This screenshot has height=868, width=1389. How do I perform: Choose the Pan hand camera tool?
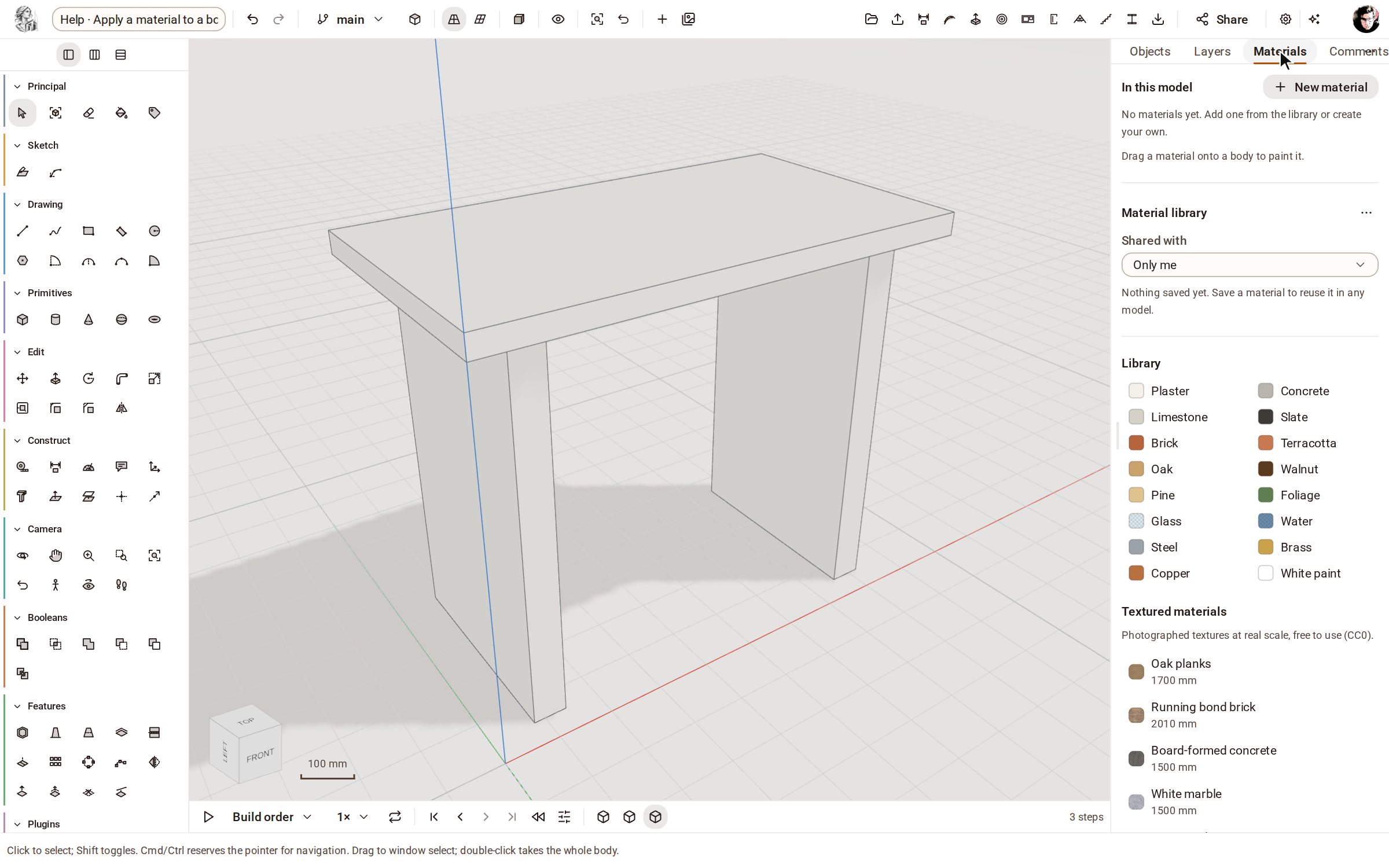[x=56, y=556]
